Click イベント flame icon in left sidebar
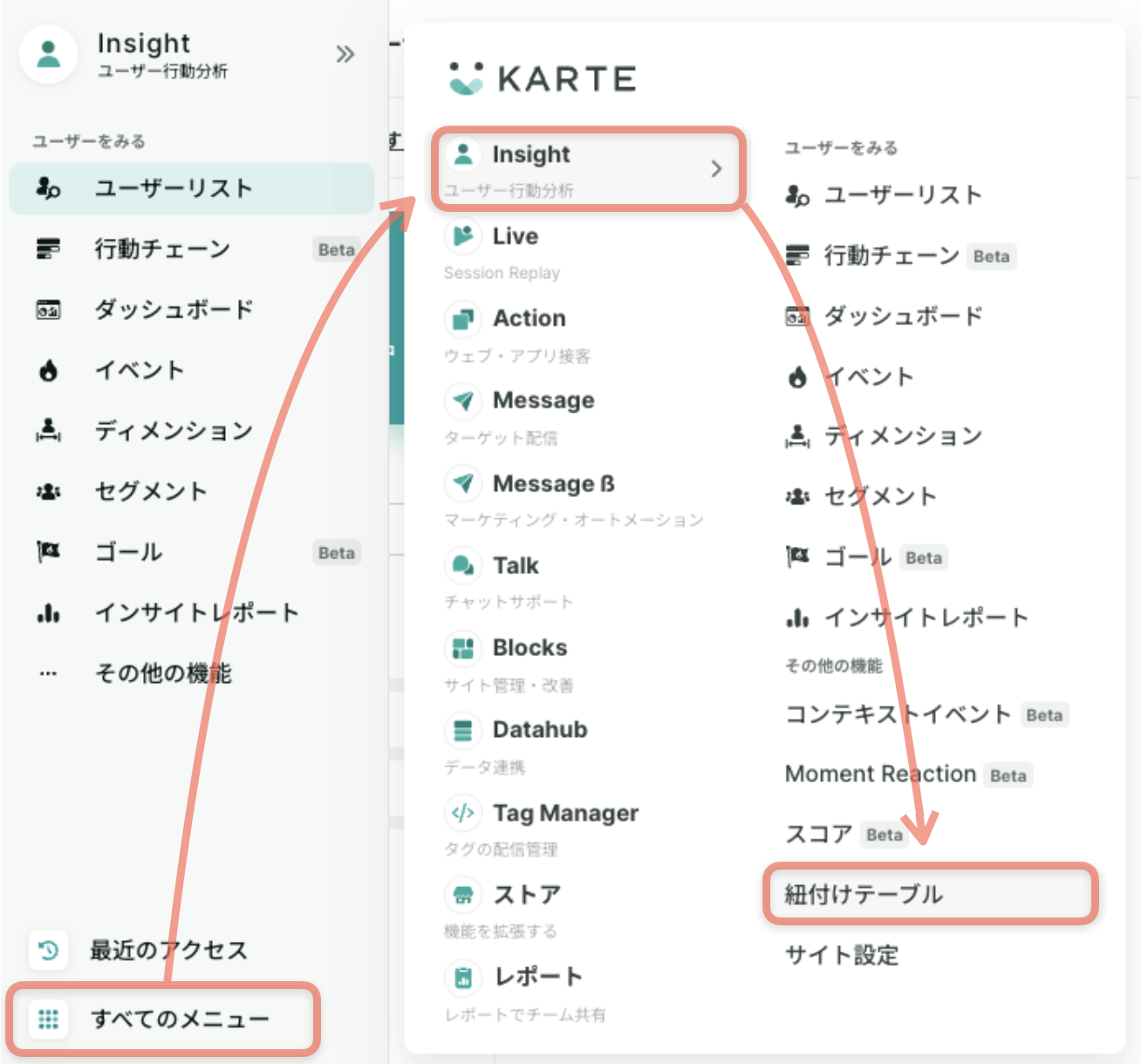 click(48, 371)
